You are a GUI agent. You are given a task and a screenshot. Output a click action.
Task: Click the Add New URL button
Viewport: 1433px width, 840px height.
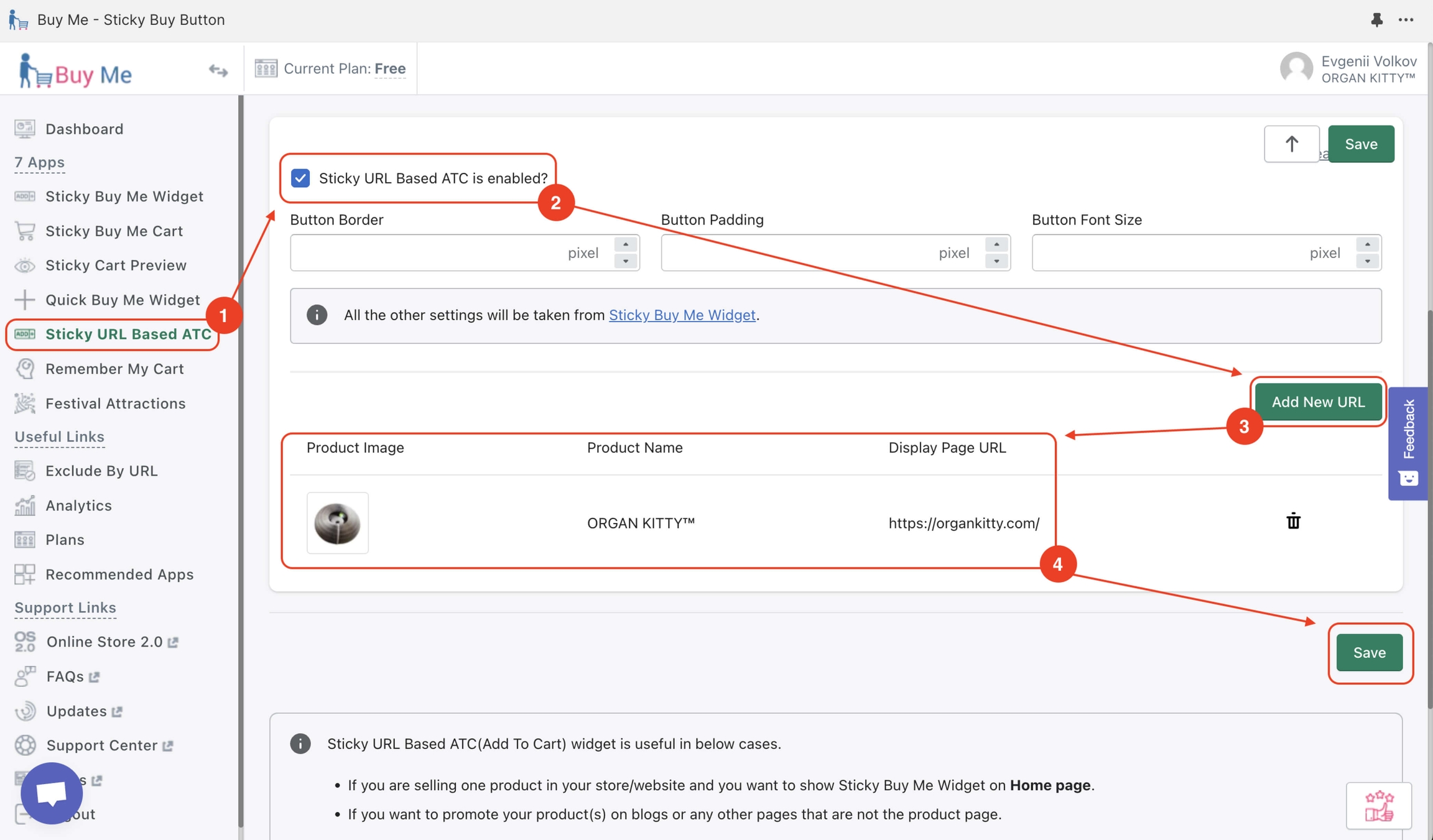click(x=1318, y=402)
